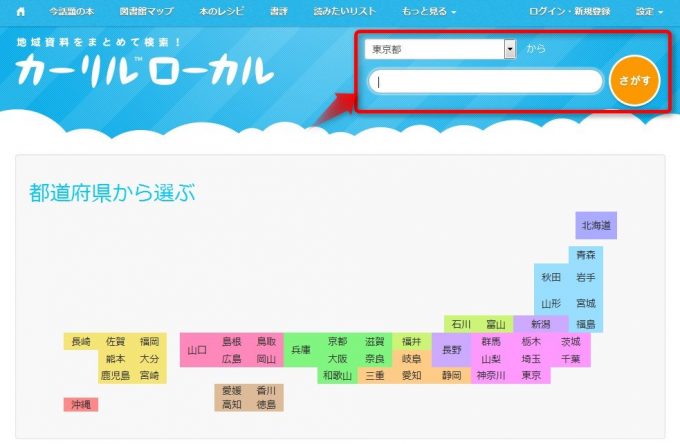The height and width of the screenshot is (444, 680).
Task: Select 栃木 on the prefecture map
Action: pos(531,341)
